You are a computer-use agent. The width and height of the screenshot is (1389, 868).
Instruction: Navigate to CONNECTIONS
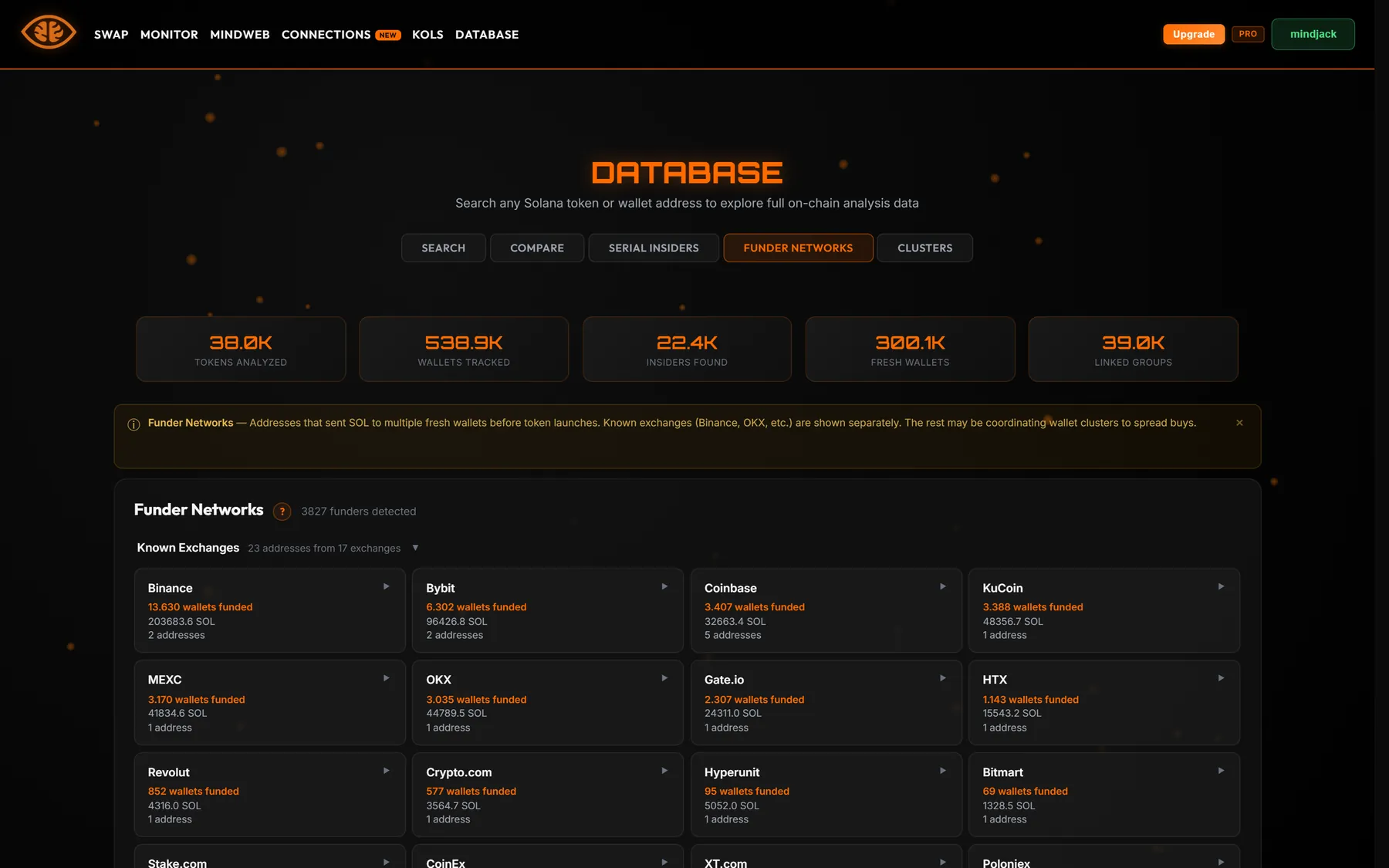(x=326, y=35)
